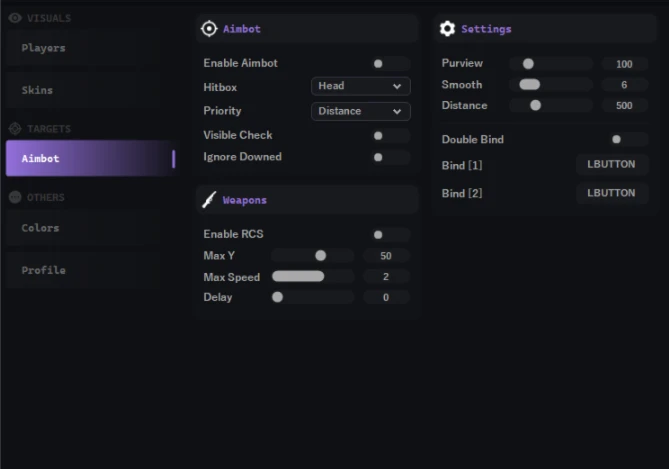Turn on the Visible Check toggle
The image size is (669, 469).
pos(390,136)
